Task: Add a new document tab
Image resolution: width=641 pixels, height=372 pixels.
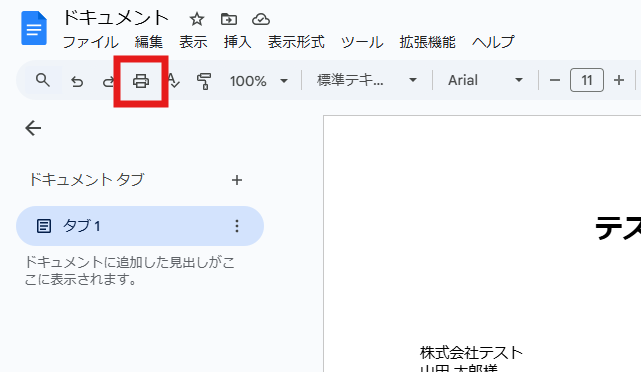Action: coord(237,180)
